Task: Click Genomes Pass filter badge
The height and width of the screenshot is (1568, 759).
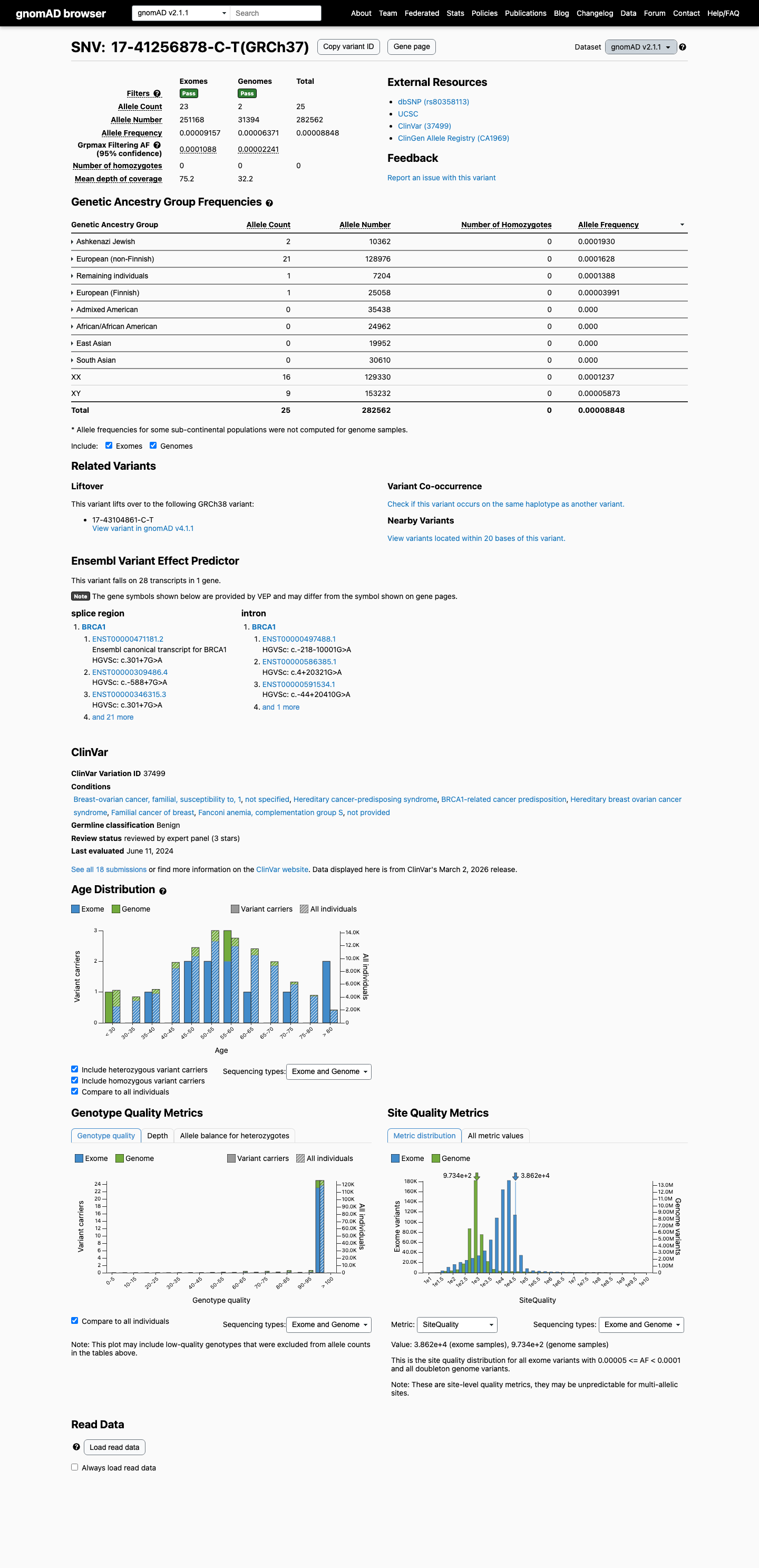Action: [247, 94]
